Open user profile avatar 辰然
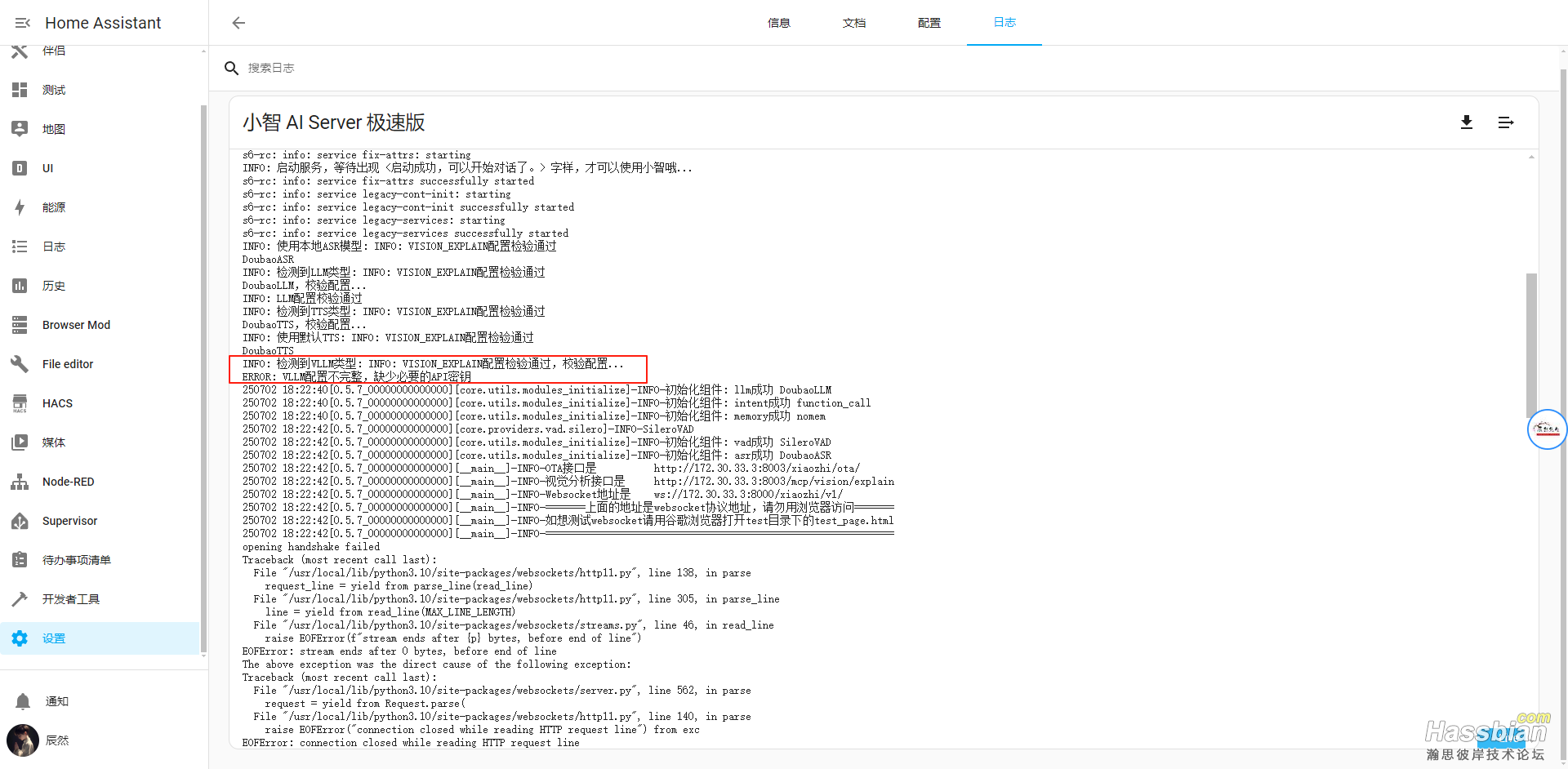The height and width of the screenshot is (769, 1568). [x=23, y=740]
